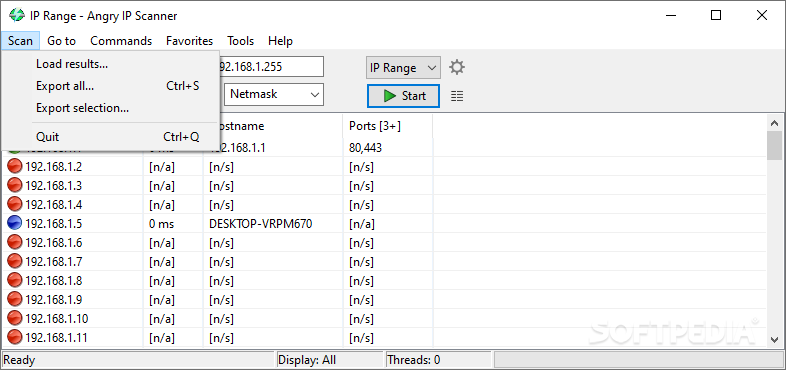The width and height of the screenshot is (786, 370).
Task: Select the 192.168.1.8 address text
Action: pyautogui.click(x=53, y=281)
